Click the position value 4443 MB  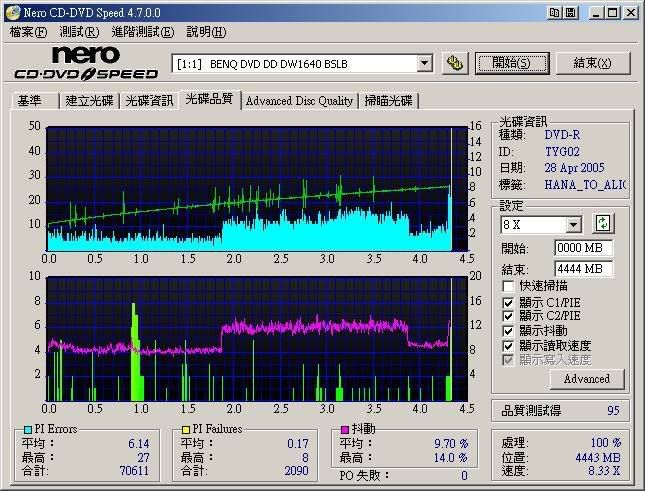tap(598, 458)
